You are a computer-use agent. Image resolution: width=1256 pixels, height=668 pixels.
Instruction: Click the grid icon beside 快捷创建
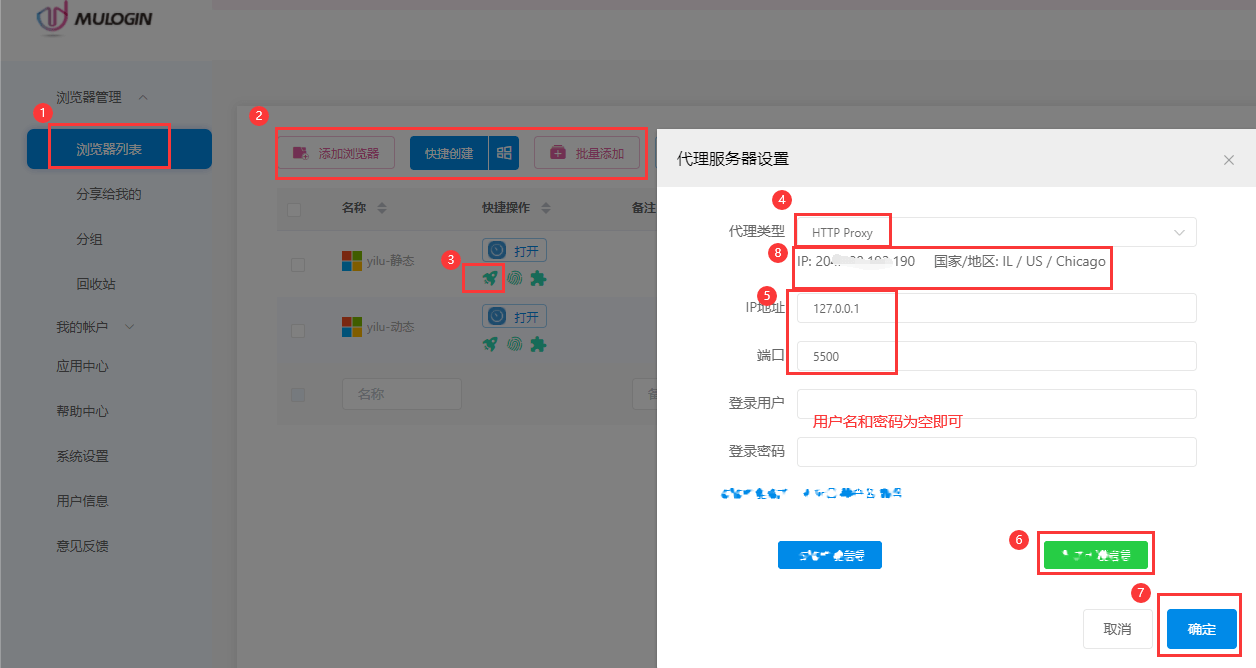coord(504,153)
